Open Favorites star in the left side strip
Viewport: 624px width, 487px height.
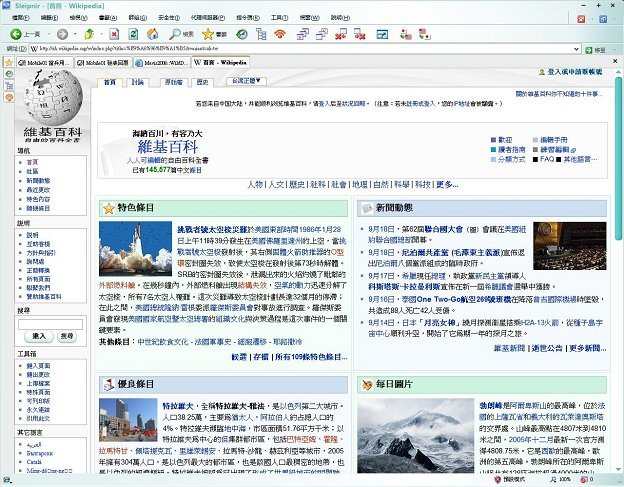[x=9, y=62]
